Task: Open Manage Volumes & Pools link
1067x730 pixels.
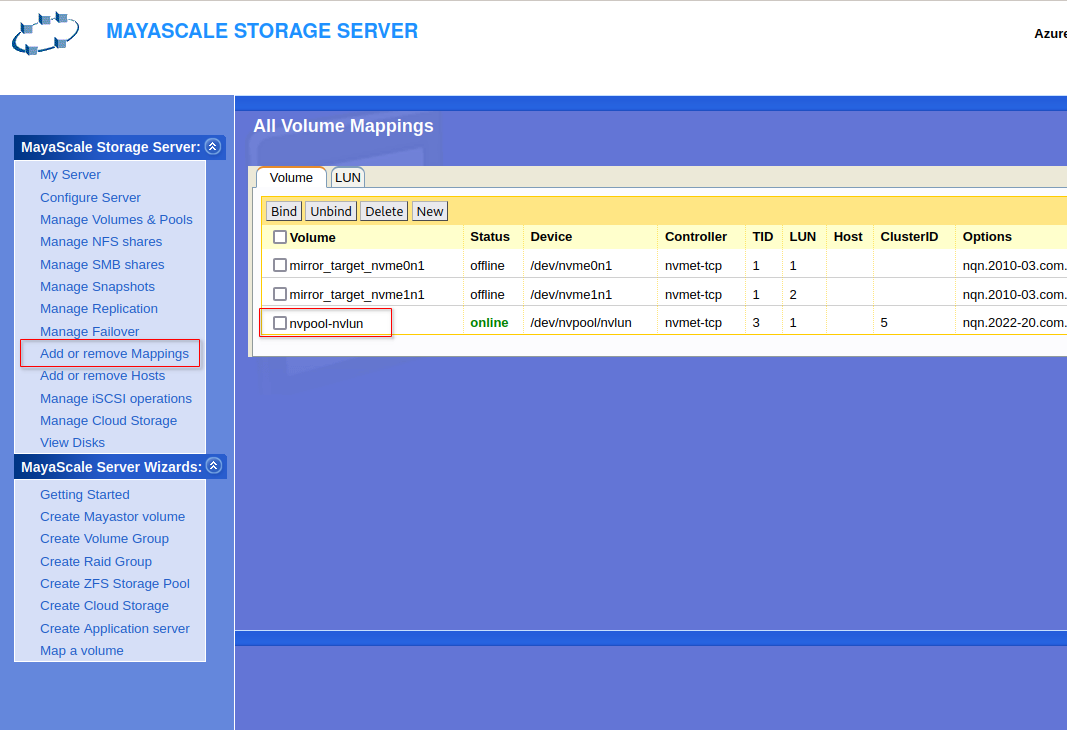Action: click(x=116, y=219)
